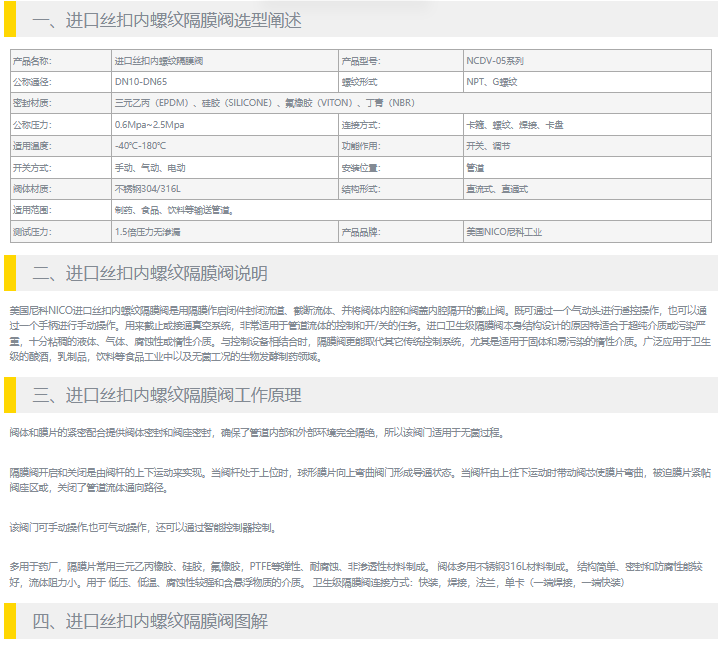Image resolution: width=722 pixels, height=648 pixels.
Task: Click the -40℃-180℃ temperature value
Action: [140, 146]
